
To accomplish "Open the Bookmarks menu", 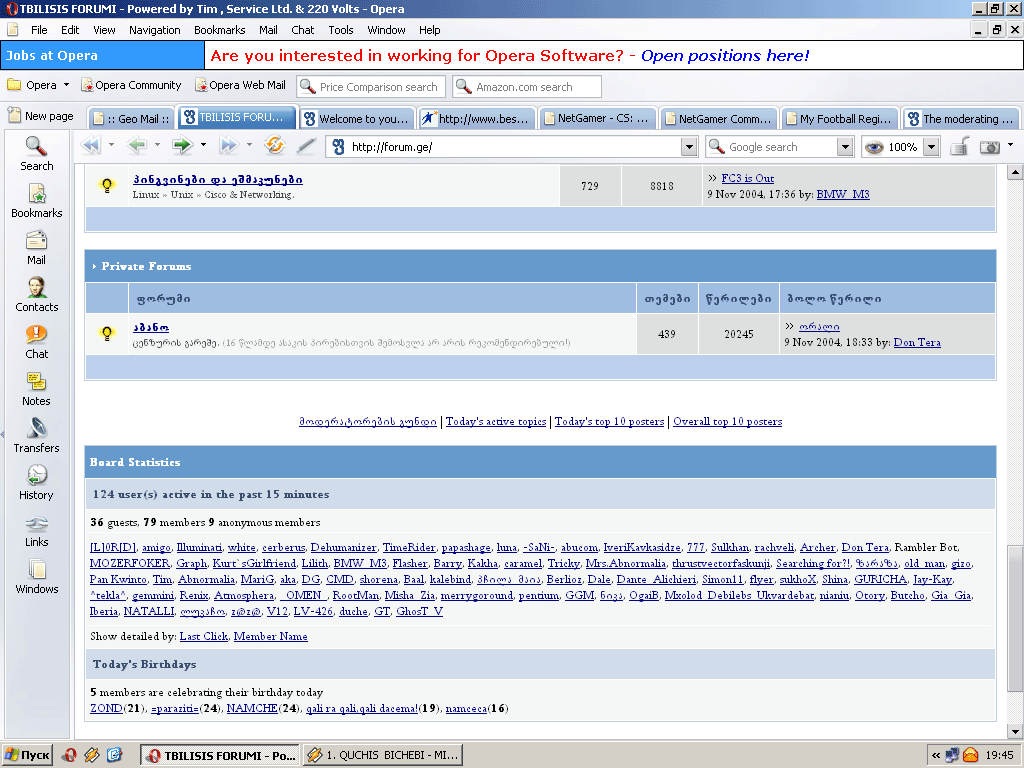I will click(219, 30).
